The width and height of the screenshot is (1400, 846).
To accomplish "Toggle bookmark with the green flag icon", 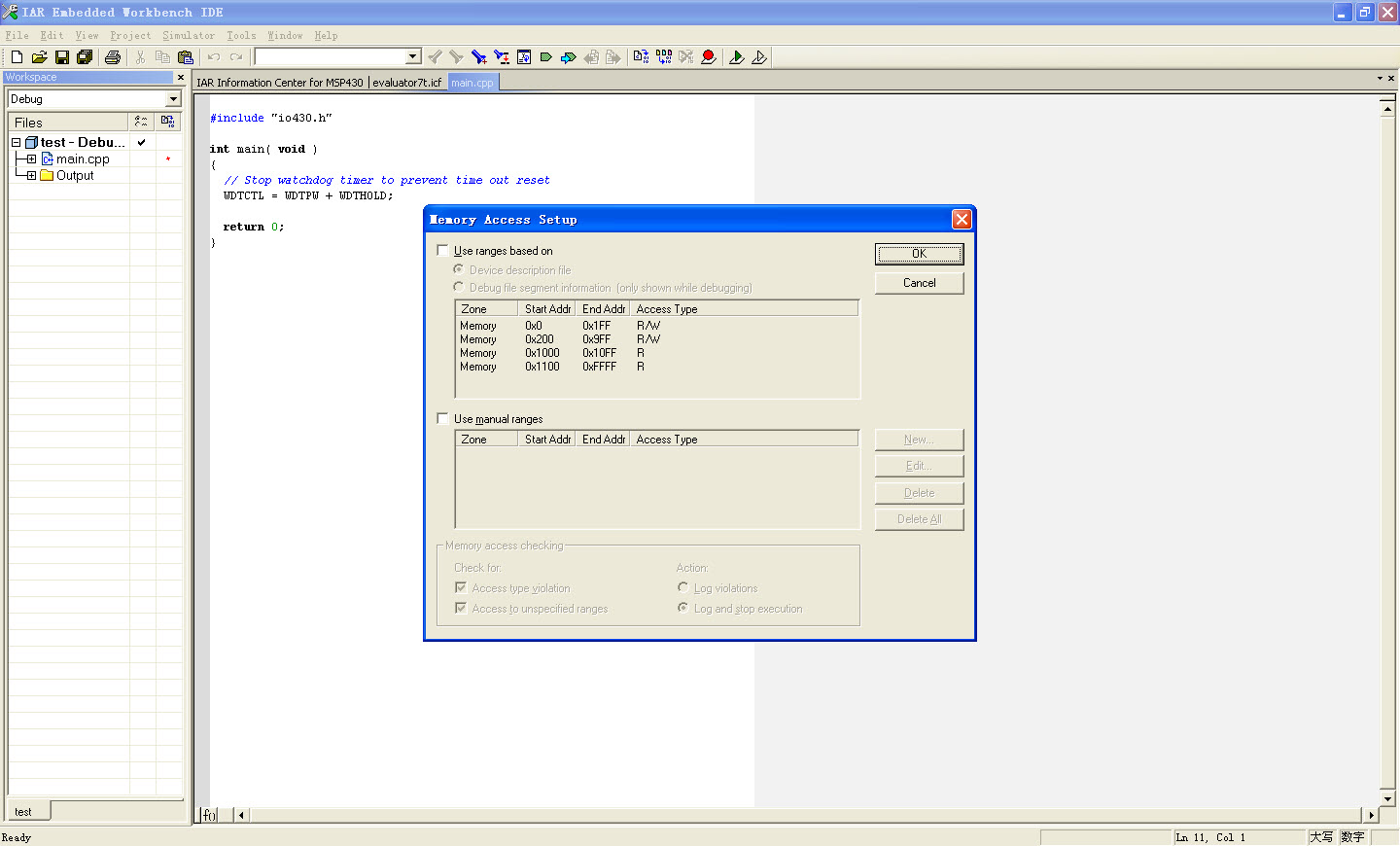I will tap(546, 57).
